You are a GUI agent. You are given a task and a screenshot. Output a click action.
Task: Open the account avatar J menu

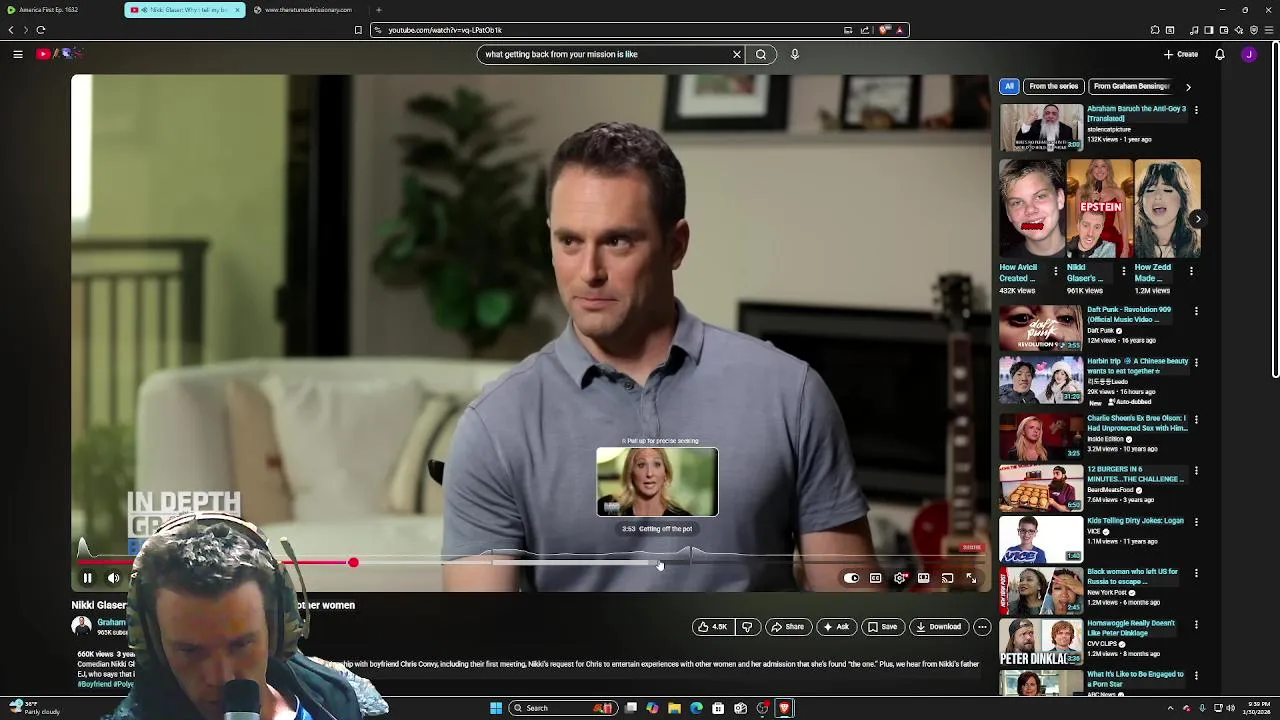coord(1249,54)
